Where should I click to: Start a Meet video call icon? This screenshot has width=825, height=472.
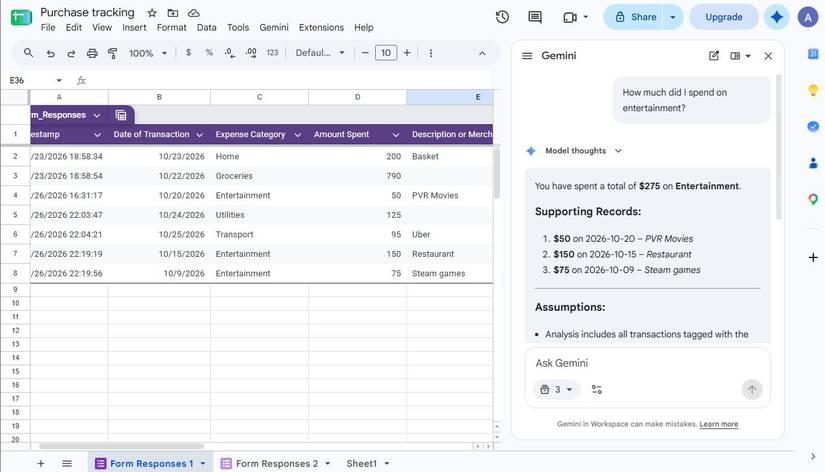pos(570,17)
